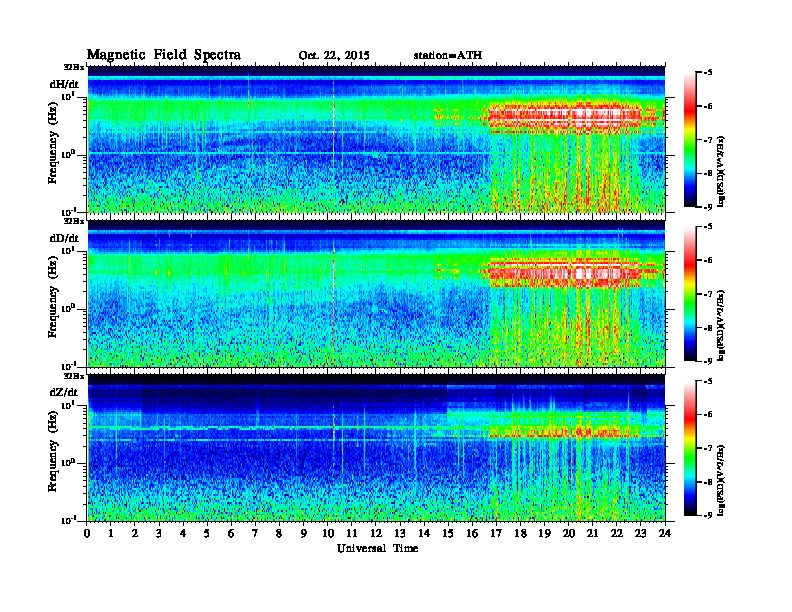Click the "dZ/dt" panel label
Image resolution: width=792 pixels, height=612 pixels.
pyautogui.click(x=64, y=392)
